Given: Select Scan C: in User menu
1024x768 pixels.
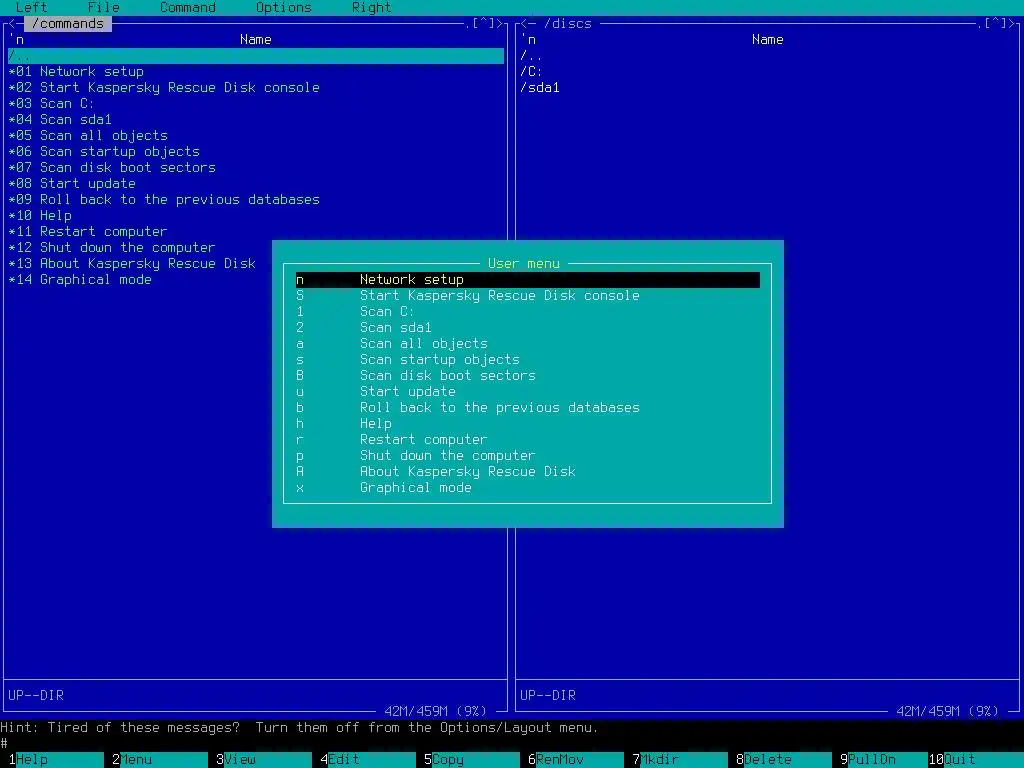Looking at the screenshot, I should (528, 312).
